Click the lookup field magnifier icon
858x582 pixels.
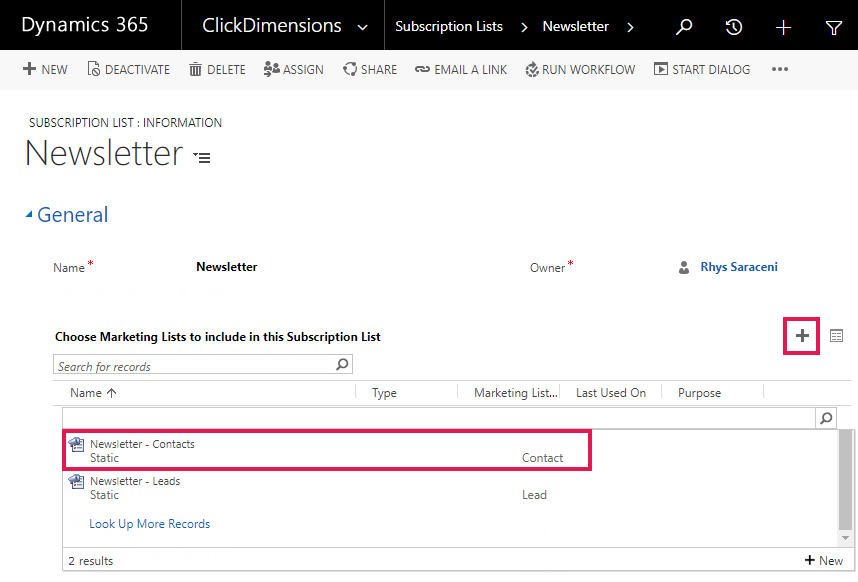coord(826,418)
